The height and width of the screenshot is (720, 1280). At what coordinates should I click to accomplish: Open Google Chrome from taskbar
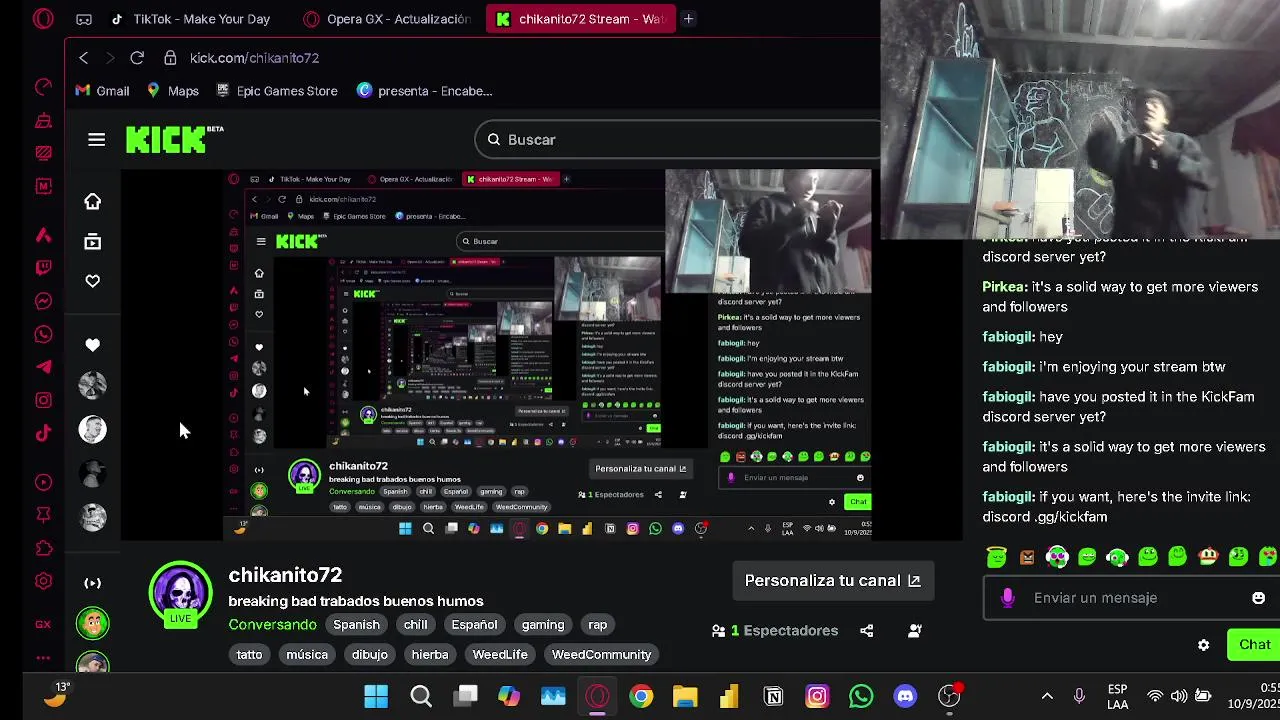pyautogui.click(x=641, y=696)
